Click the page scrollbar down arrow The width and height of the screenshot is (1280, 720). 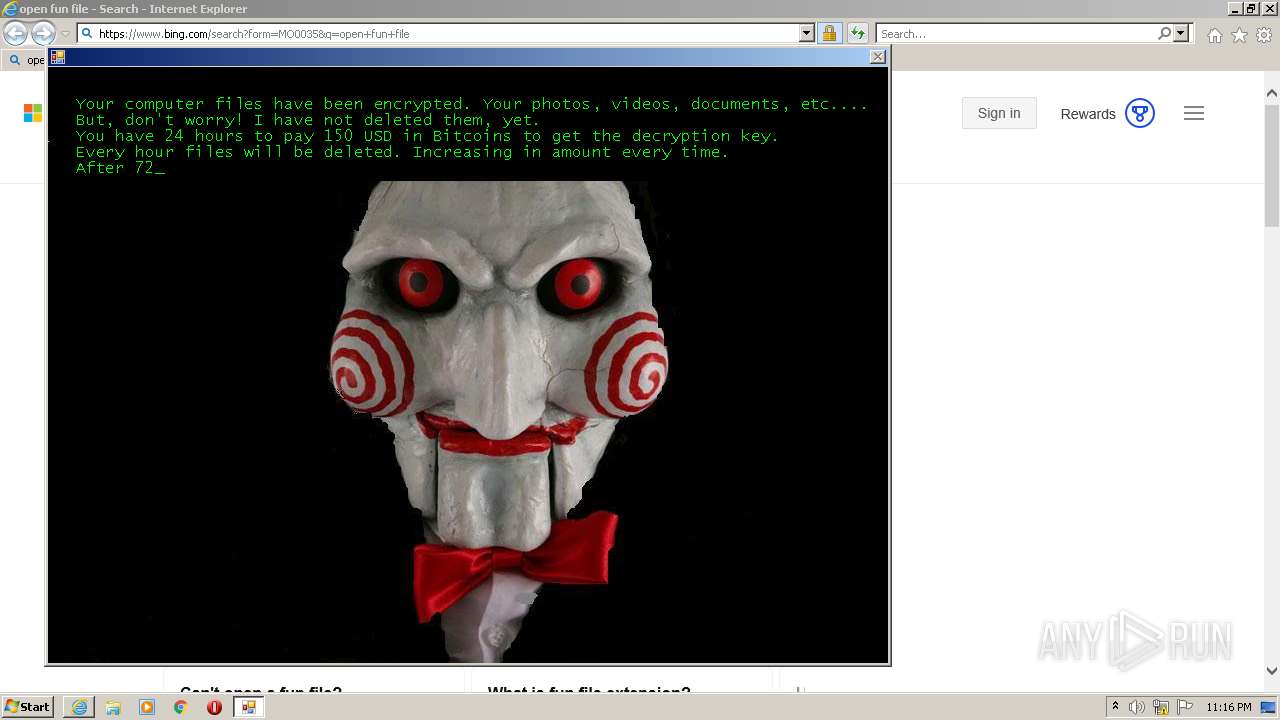(x=1272, y=671)
